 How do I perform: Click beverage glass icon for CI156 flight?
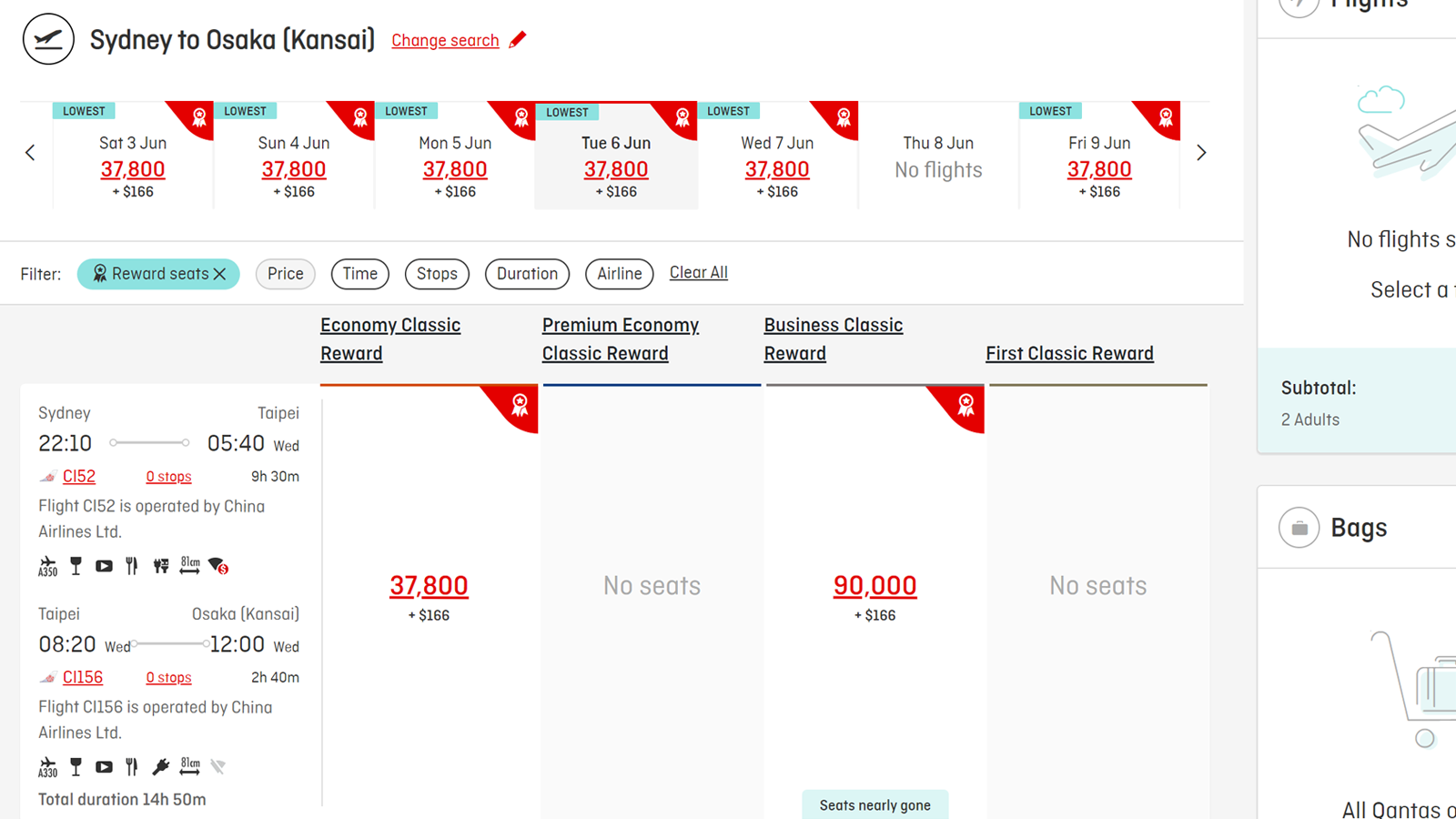pyautogui.click(x=76, y=767)
